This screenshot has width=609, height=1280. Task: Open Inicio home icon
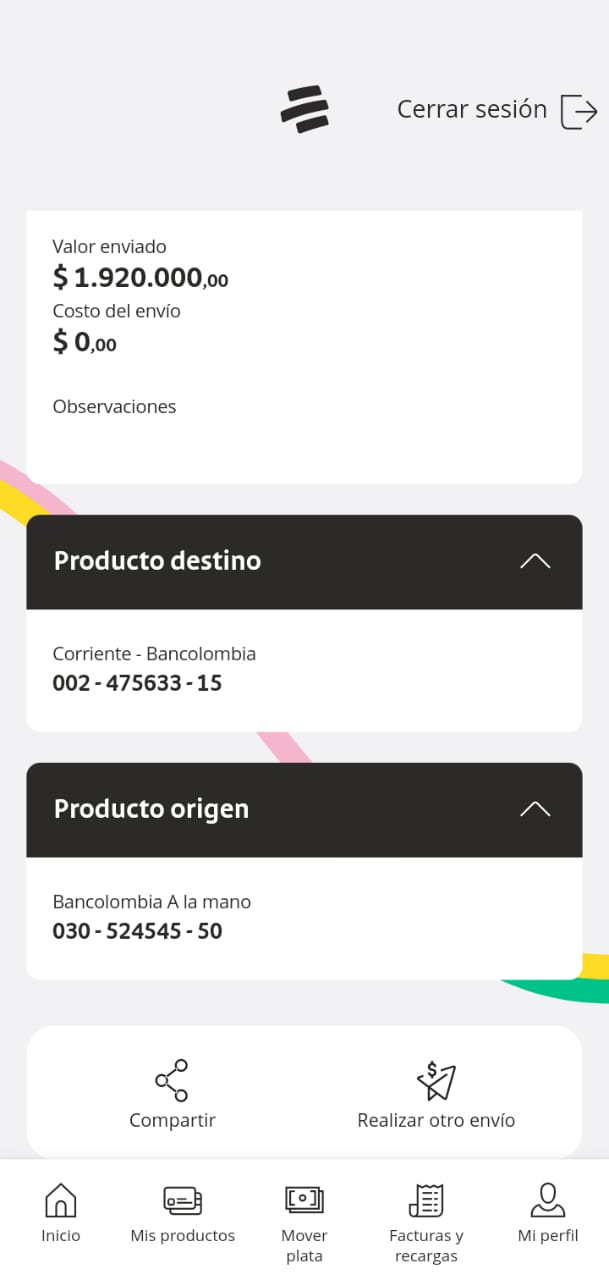tap(61, 1199)
